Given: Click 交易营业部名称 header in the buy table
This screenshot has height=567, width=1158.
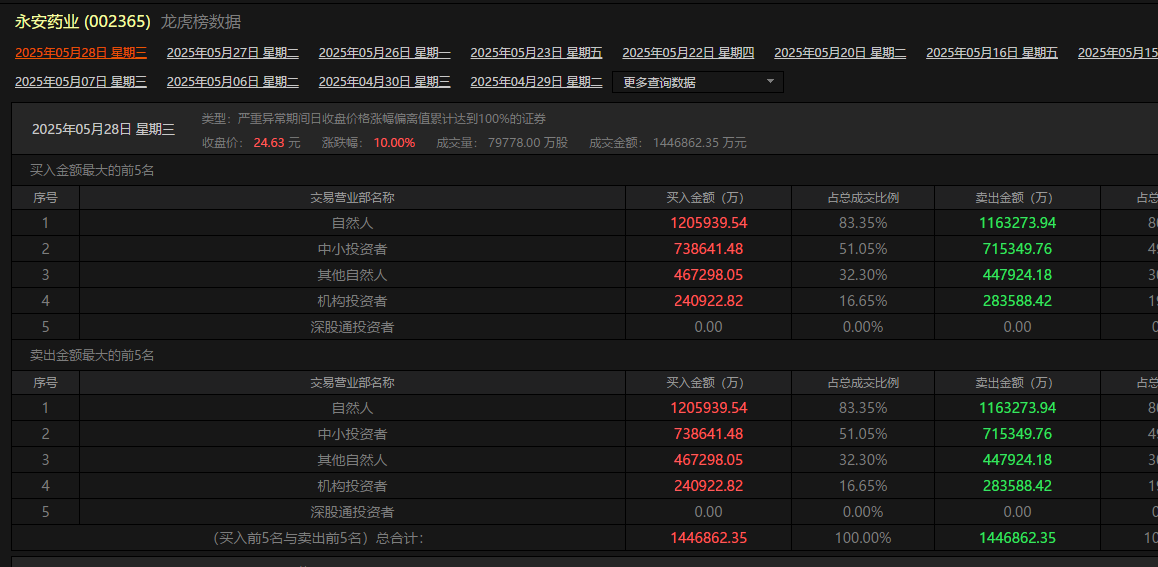Looking at the screenshot, I should point(352,198).
